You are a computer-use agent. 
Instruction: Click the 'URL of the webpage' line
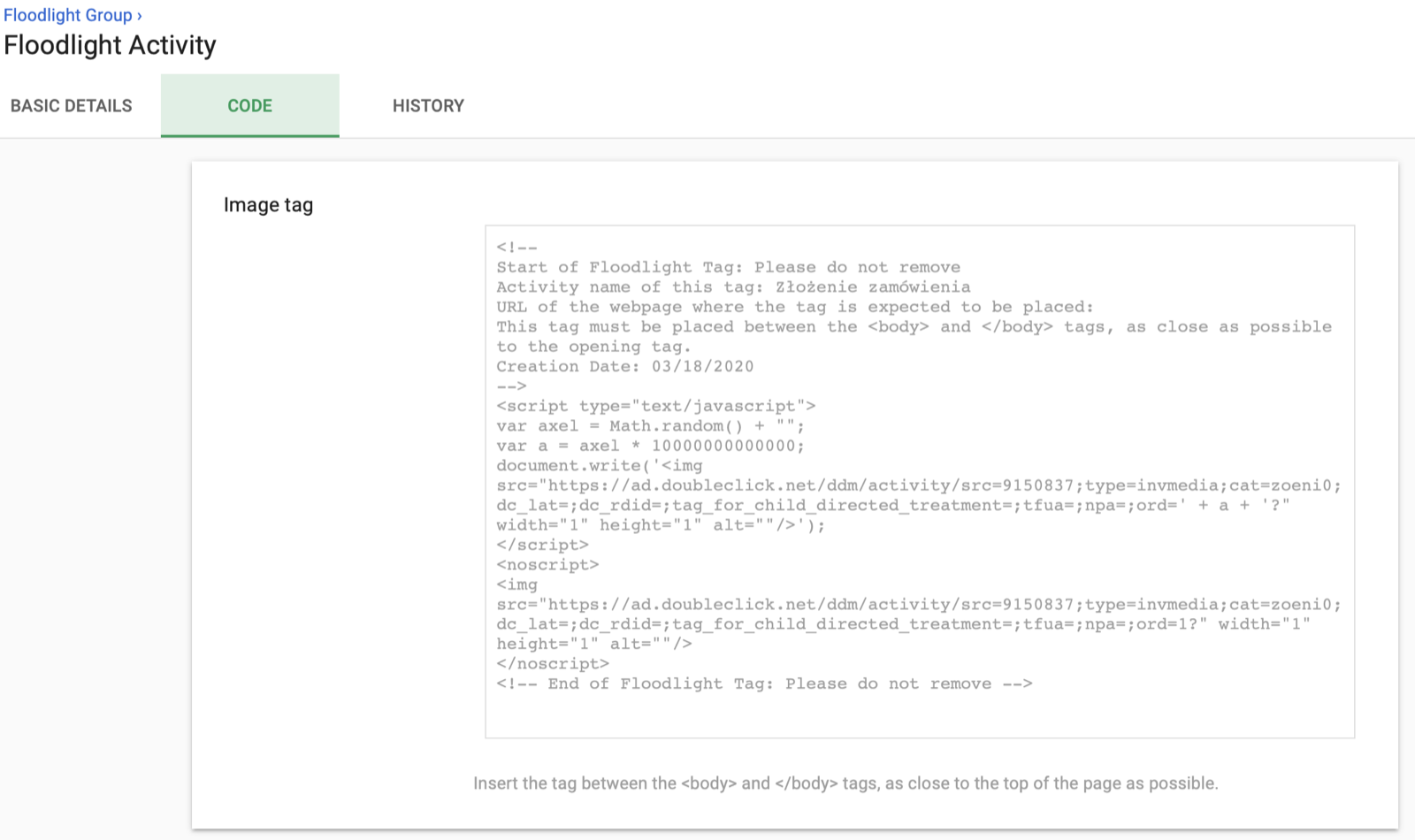point(795,307)
